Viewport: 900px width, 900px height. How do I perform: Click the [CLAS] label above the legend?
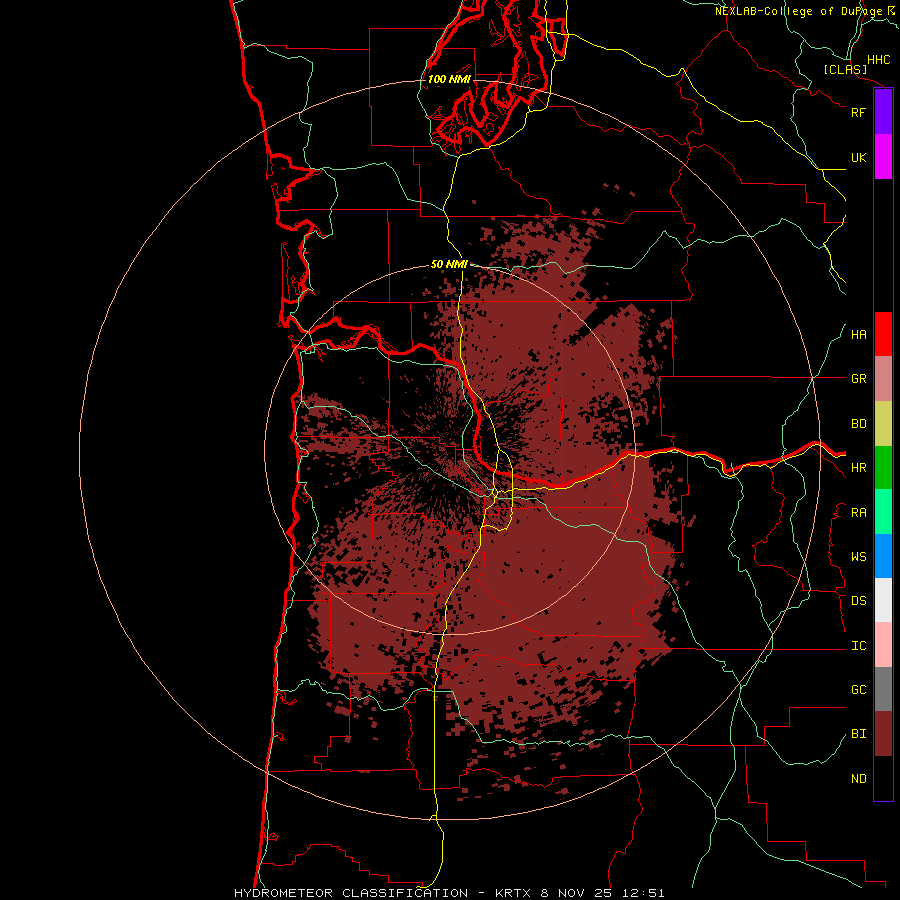(x=845, y=69)
